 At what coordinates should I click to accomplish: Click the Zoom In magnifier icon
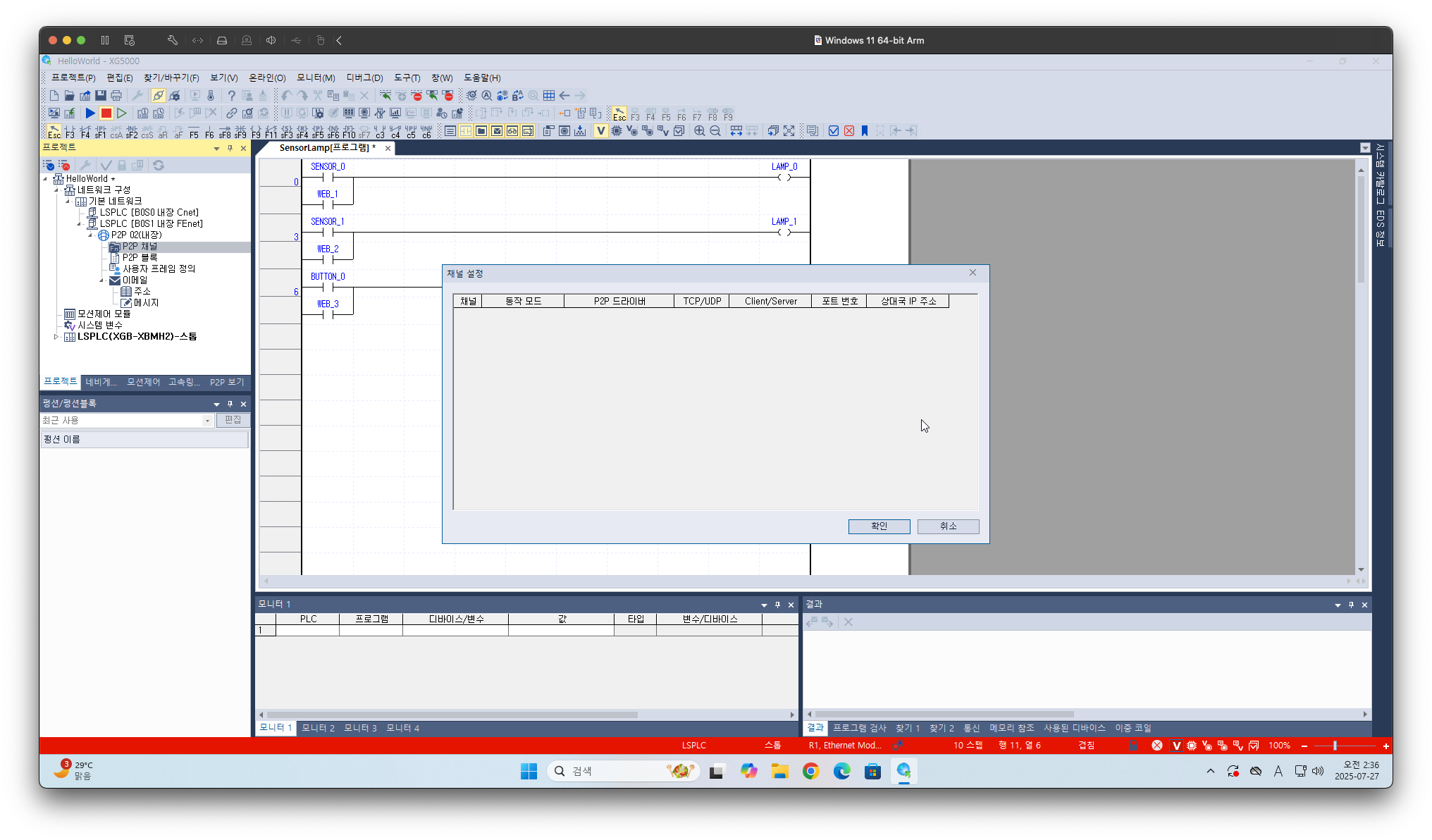[699, 131]
